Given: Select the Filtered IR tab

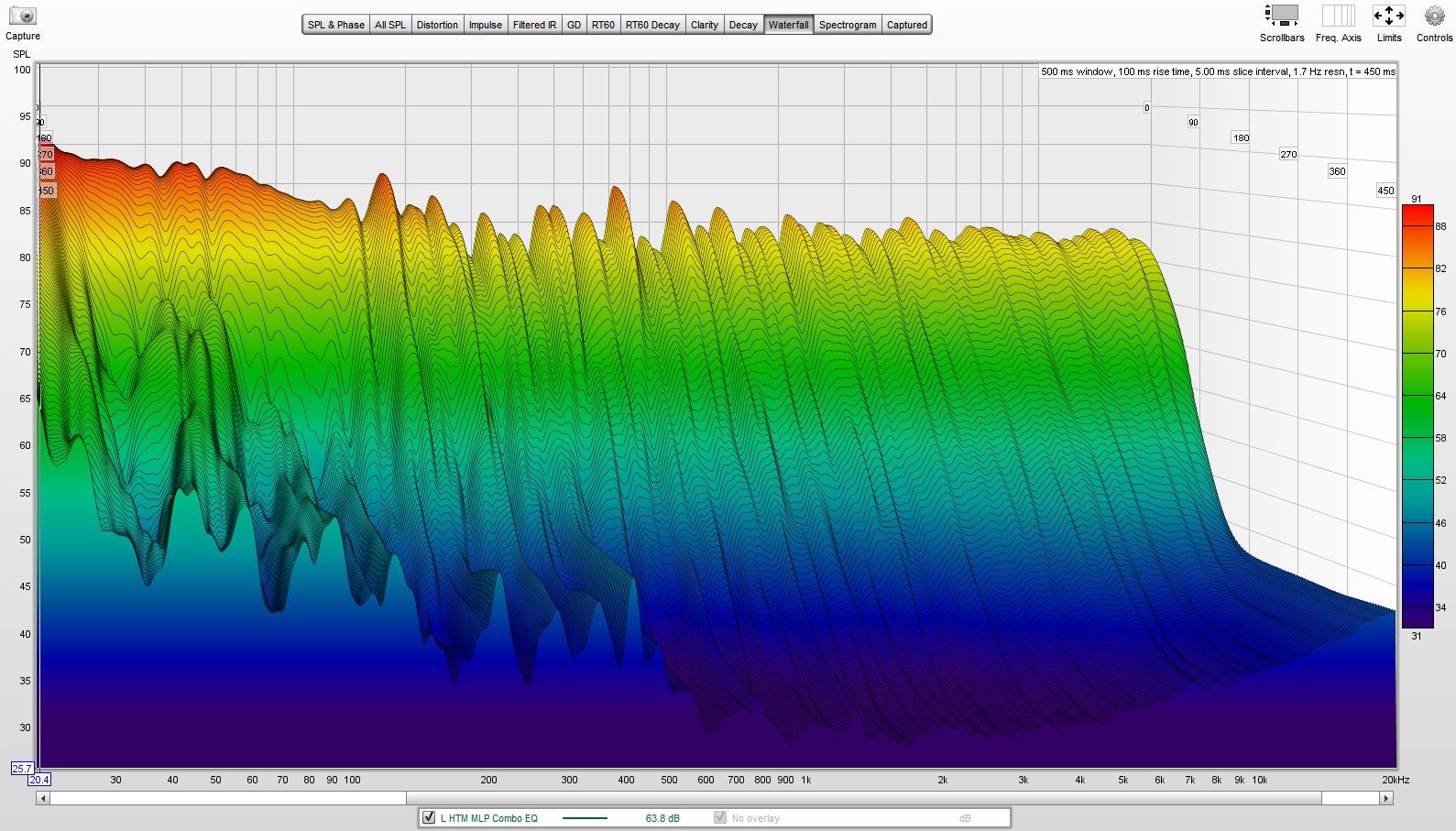Looking at the screenshot, I should click(534, 25).
